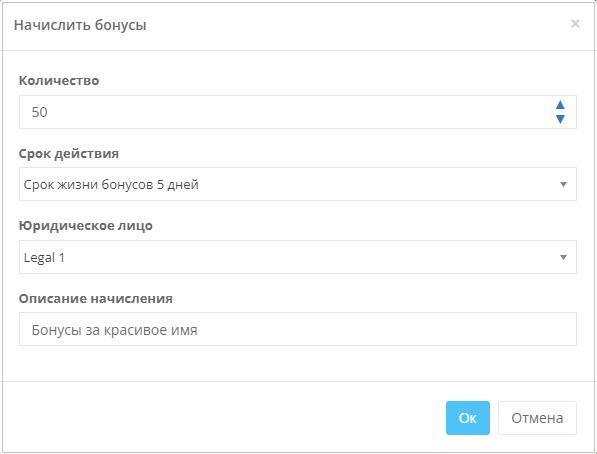Viewport: 597px width, 454px height.
Task: Click blank header area right of title
Action: point(358,25)
